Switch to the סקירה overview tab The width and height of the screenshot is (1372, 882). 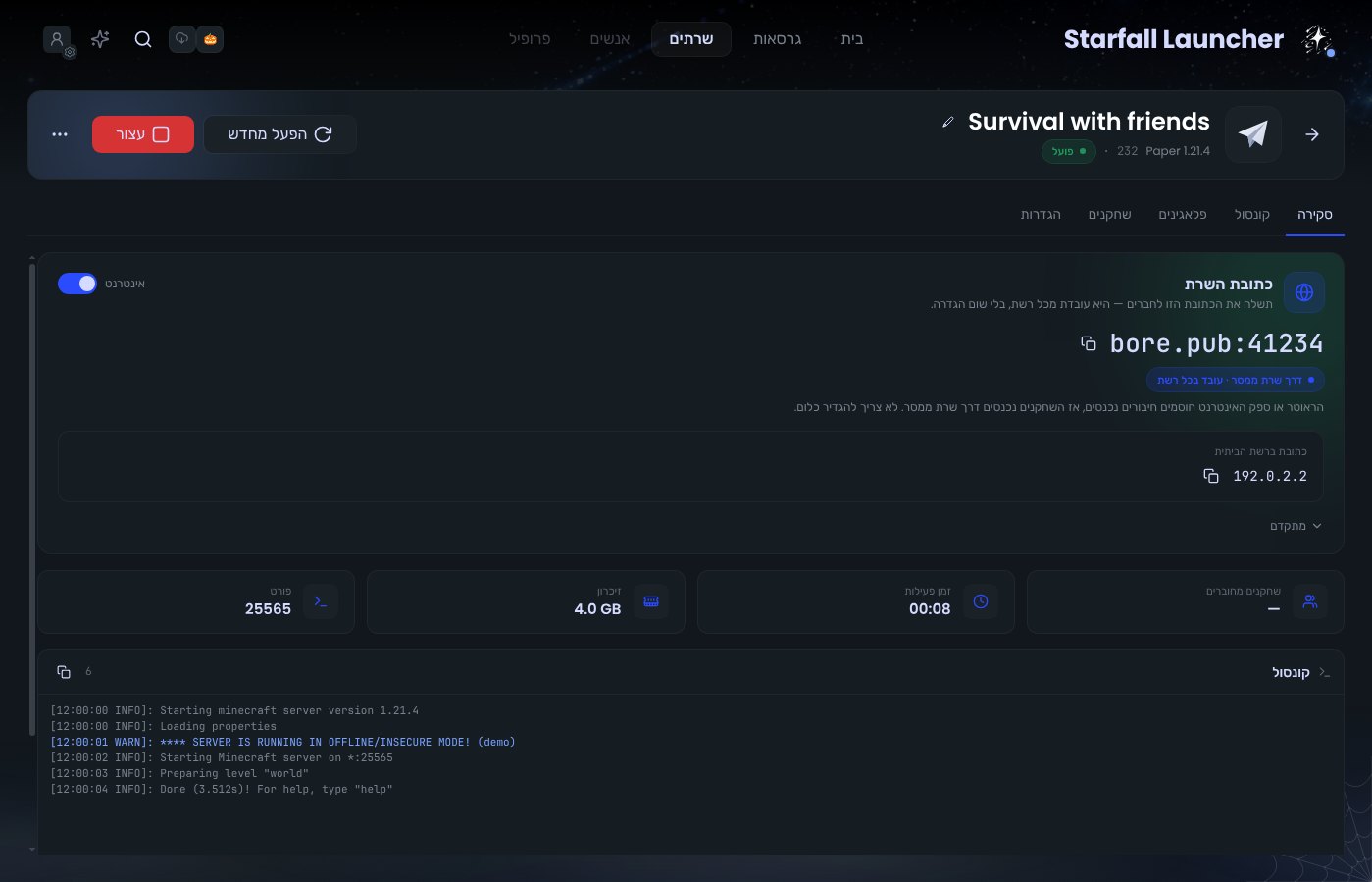click(x=1314, y=215)
